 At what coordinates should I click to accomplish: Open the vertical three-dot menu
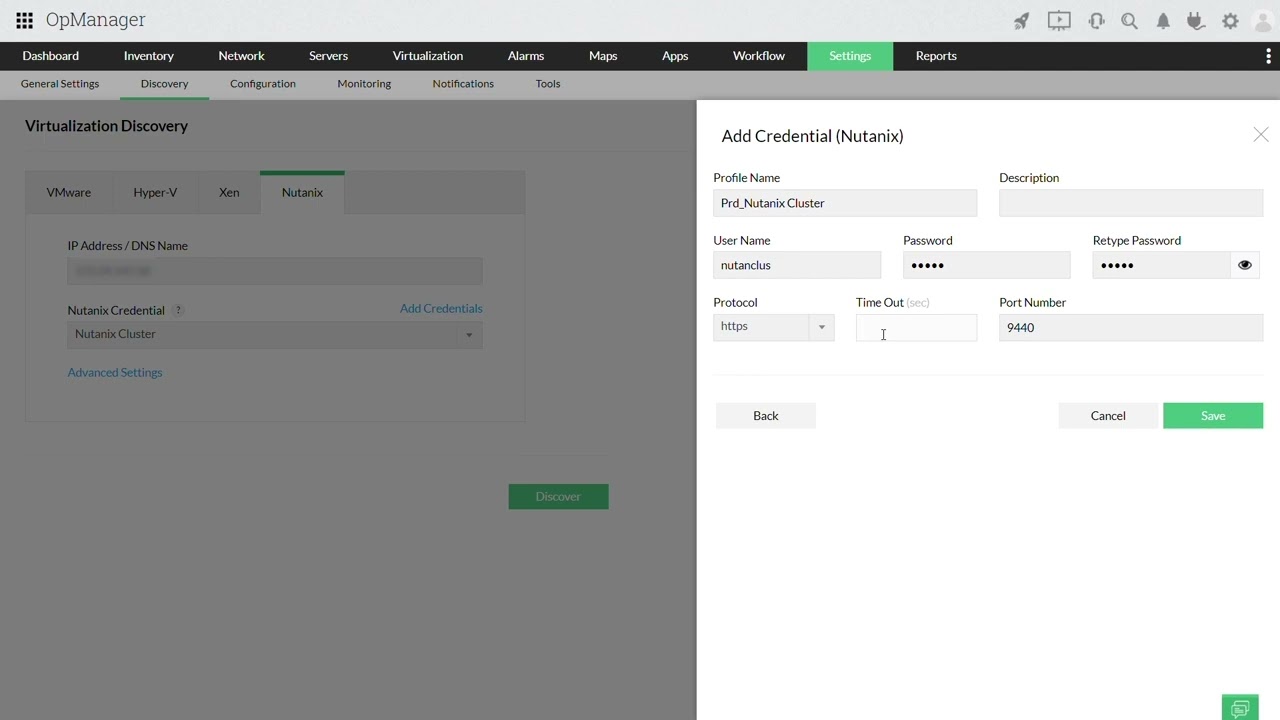coord(1268,56)
